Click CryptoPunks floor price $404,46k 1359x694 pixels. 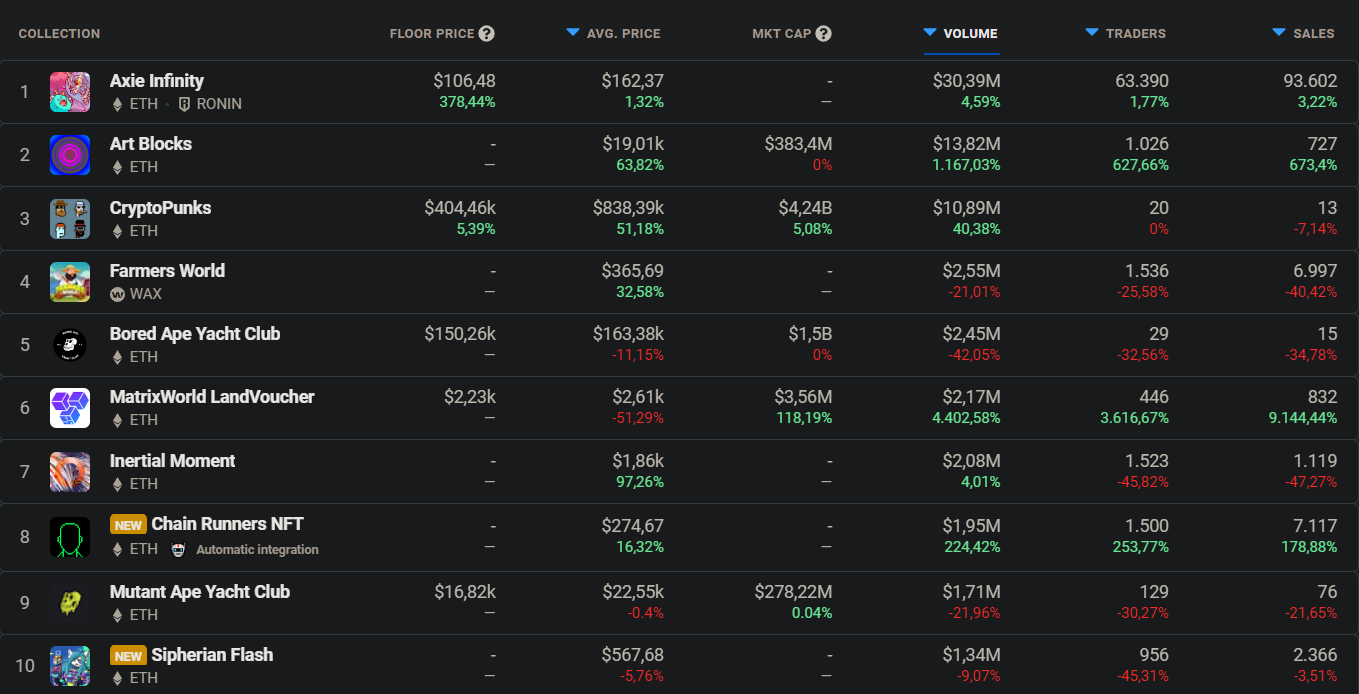coord(460,208)
